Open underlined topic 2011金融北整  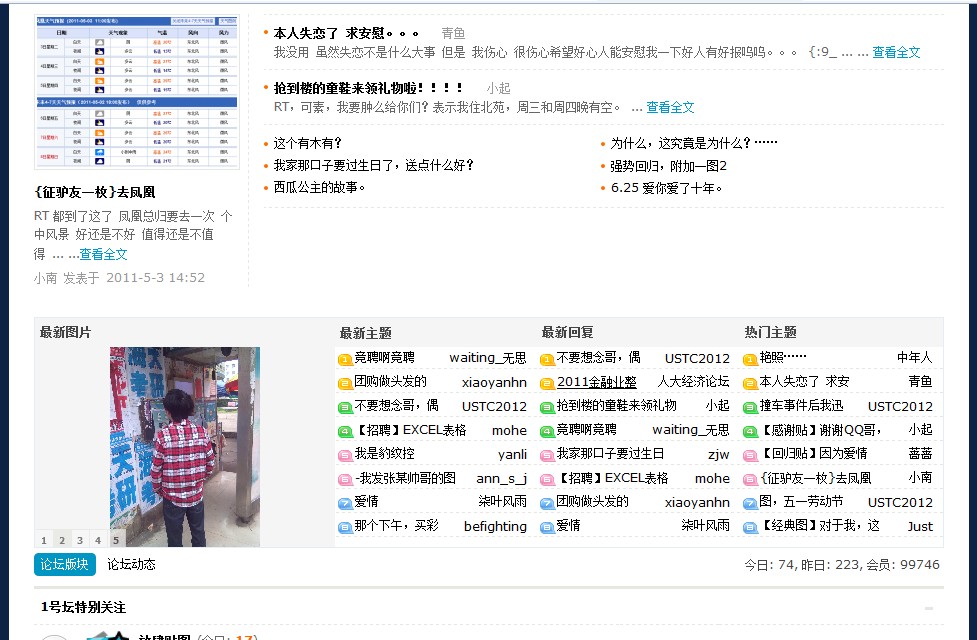coord(597,381)
